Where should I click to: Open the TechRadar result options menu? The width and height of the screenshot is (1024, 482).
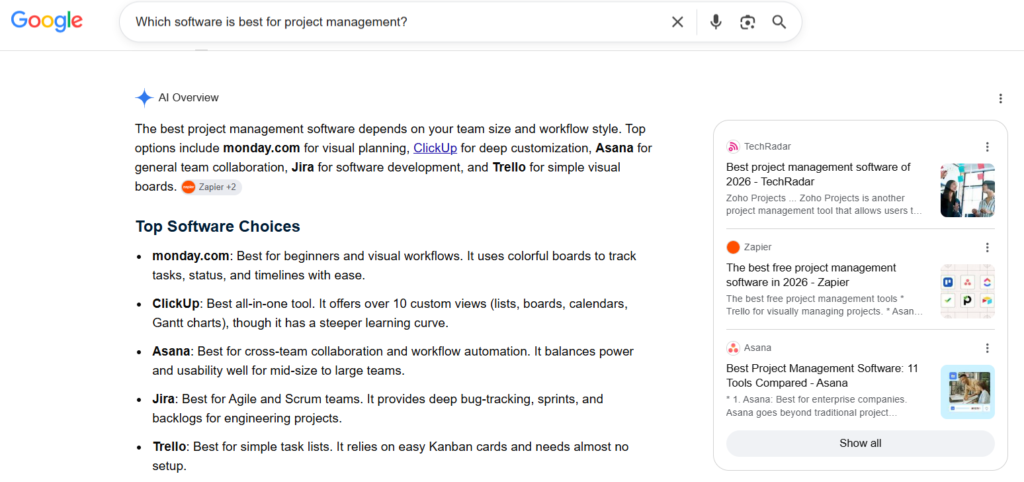coord(987,147)
